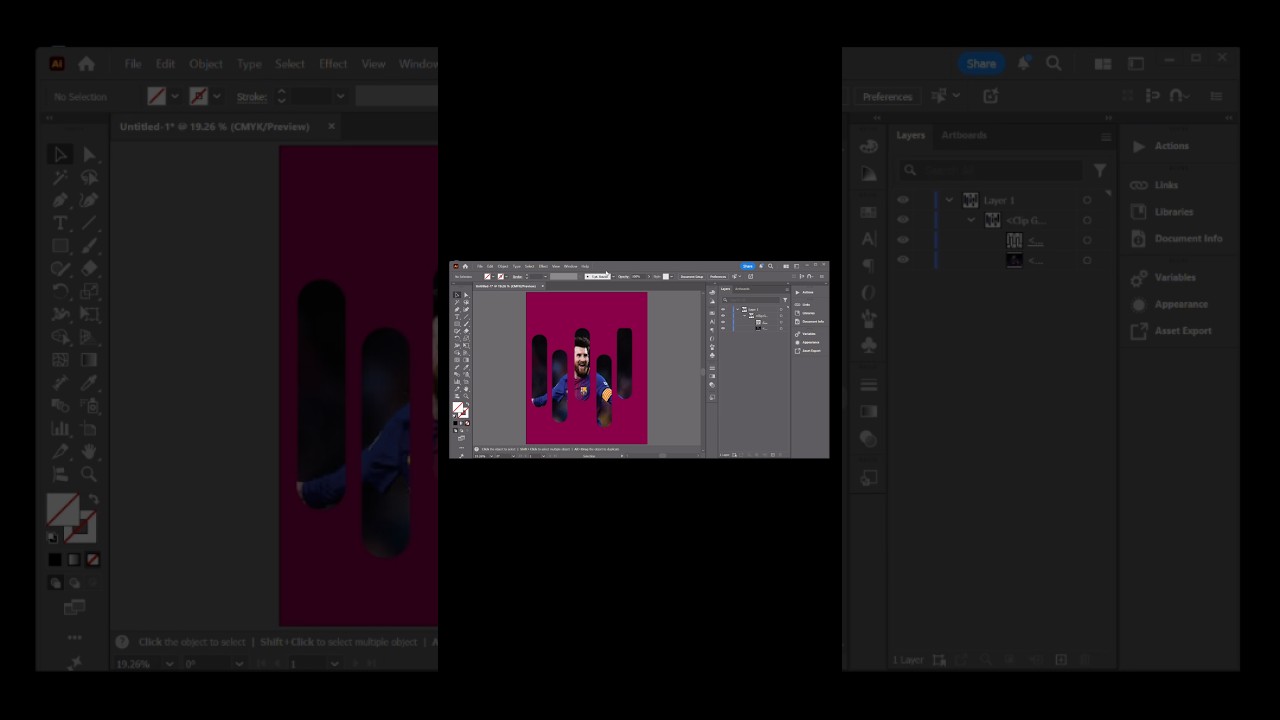Image resolution: width=1280 pixels, height=720 pixels.
Task: Select the Free Transform tool
Action: point(89,315)
